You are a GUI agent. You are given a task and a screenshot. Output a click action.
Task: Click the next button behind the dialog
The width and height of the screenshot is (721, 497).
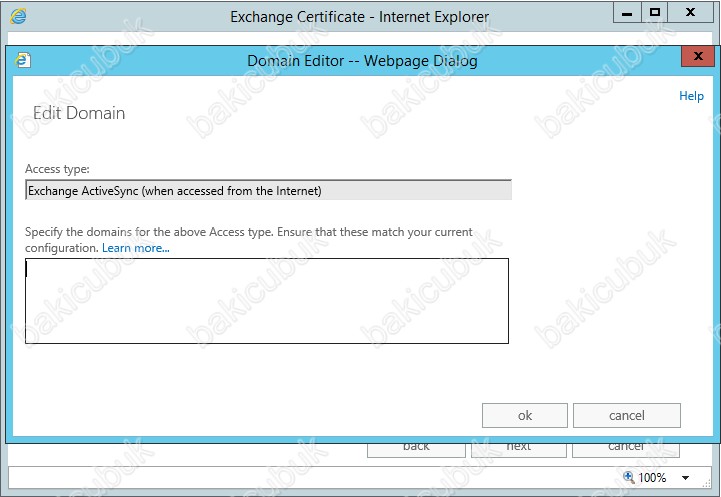[x=518, y=448]
